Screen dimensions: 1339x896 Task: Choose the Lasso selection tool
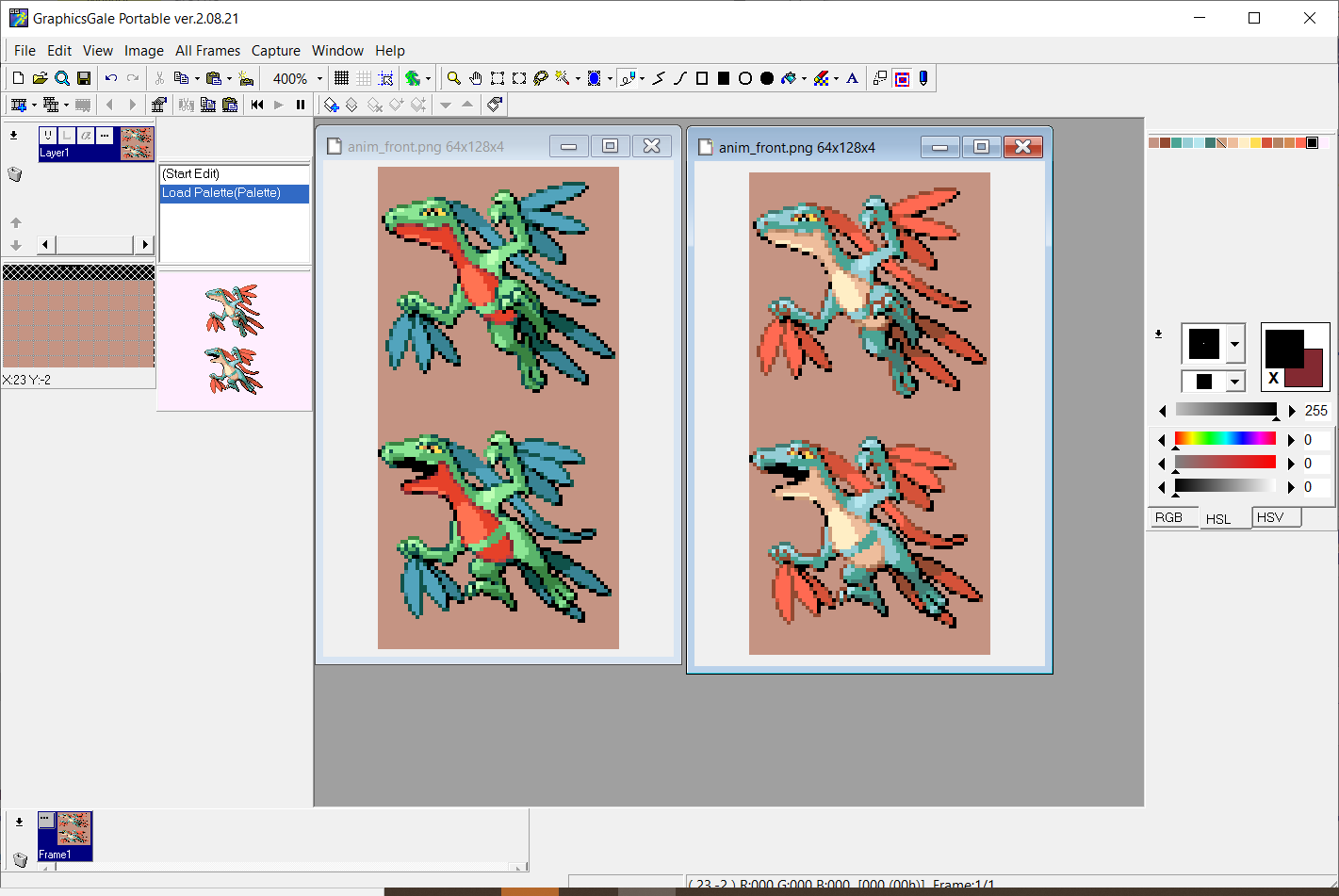click(x=541, y=78)
